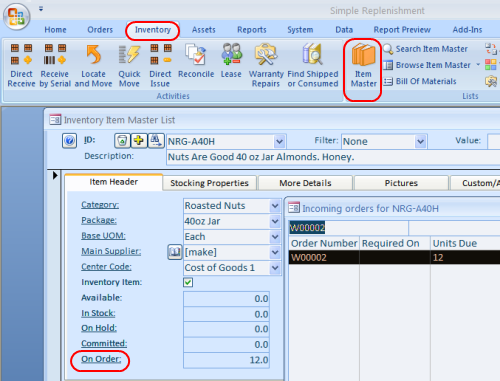Image resolution: width=500 pixels, height=381 pixels.
Task: Click the Order Number column header
Action: [324, 243]
